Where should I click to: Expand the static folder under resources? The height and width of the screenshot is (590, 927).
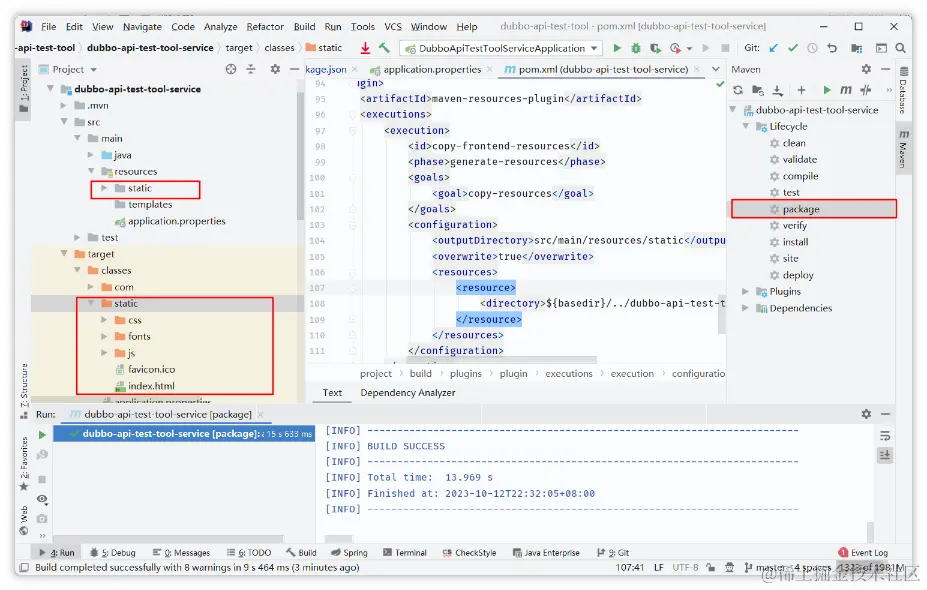click(x=104, y=188)
